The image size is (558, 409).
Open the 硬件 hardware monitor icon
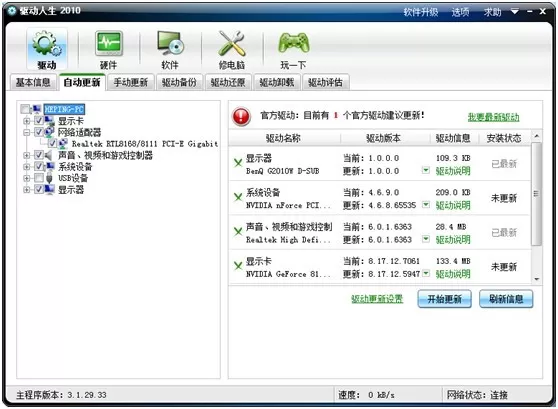click(x=109, y=49)
